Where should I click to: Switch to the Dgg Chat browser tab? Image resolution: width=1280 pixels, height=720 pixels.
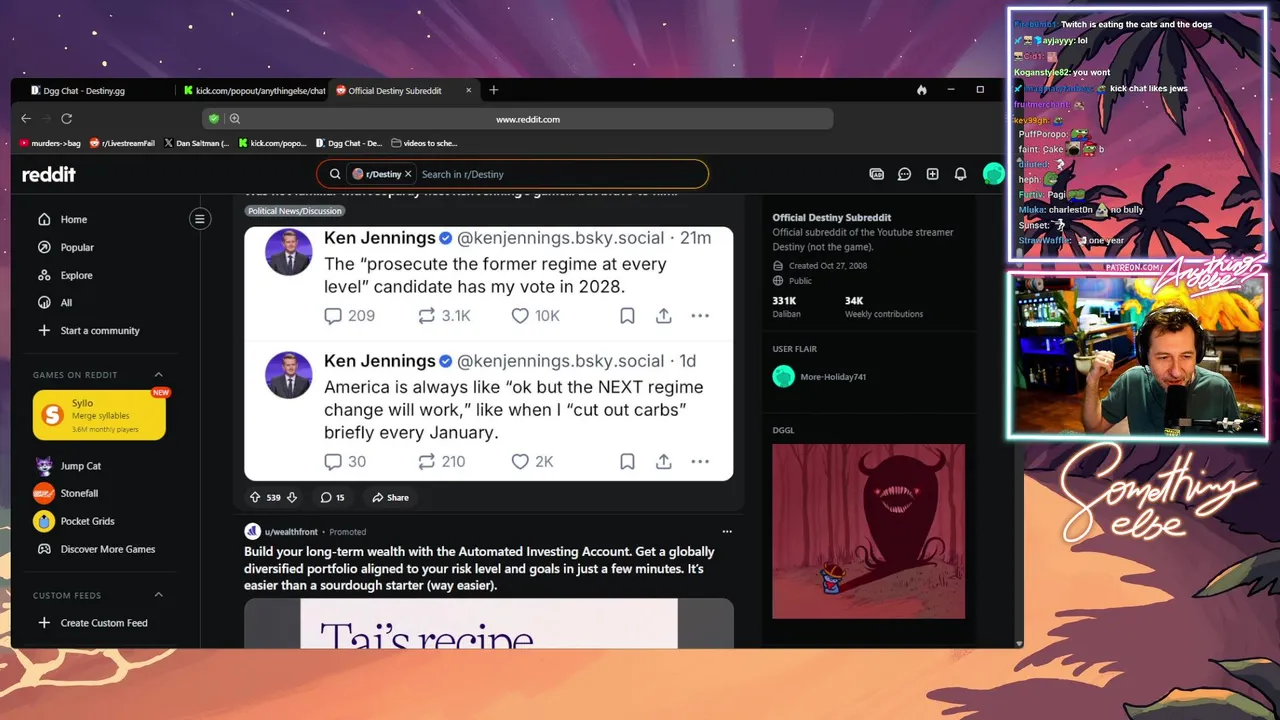[92, 90]
